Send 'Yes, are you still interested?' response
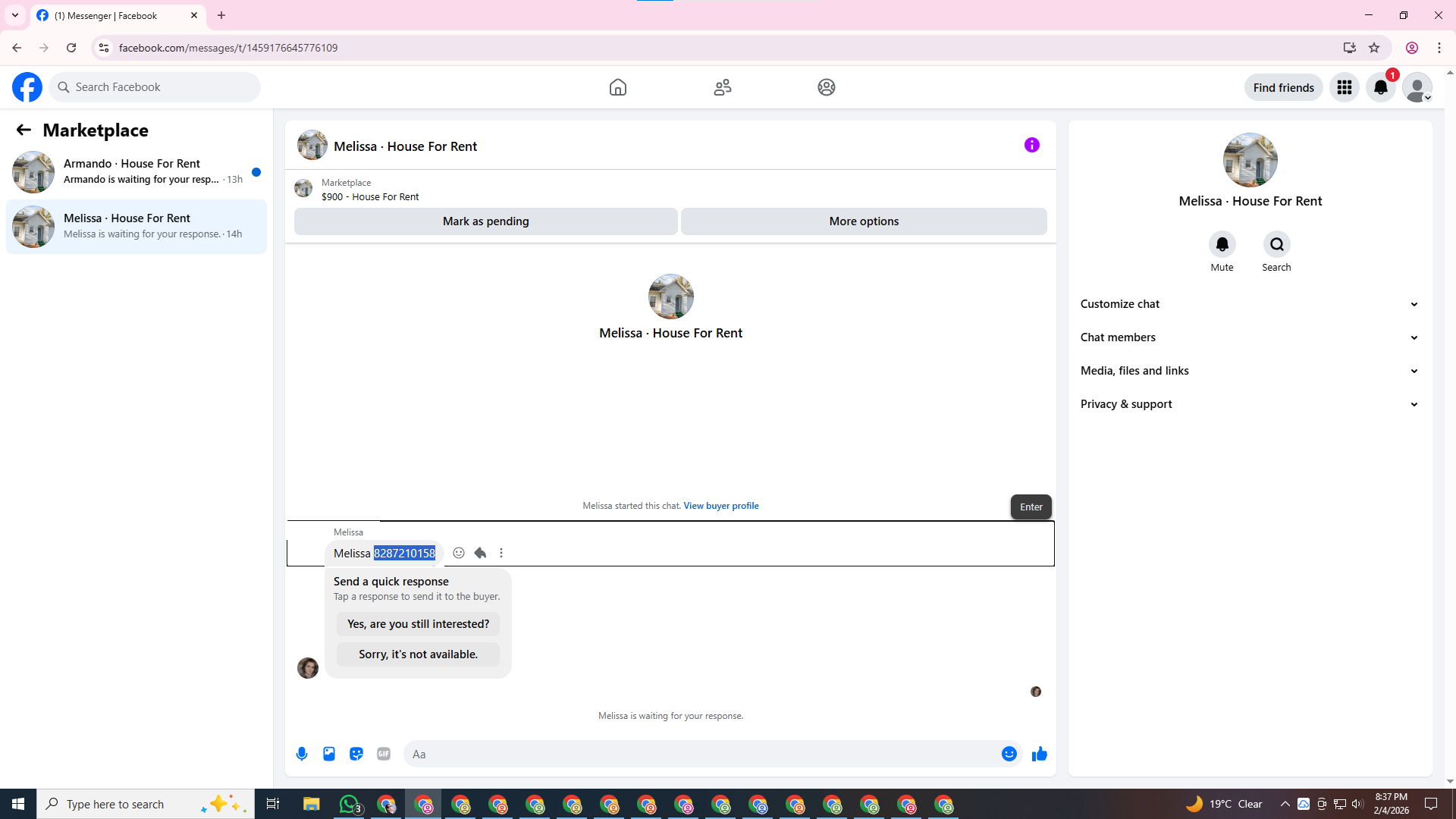This screenshot has width=1456, height=819. 418,624
